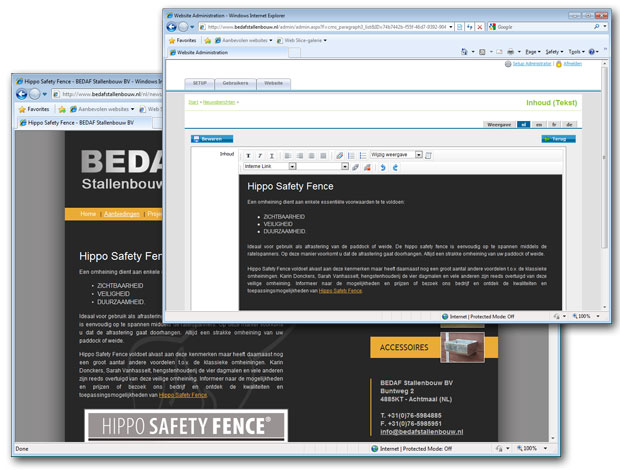Add to Favorites bar star icon in admin window
Screen dimensions: 620x470
pos(208,40)
